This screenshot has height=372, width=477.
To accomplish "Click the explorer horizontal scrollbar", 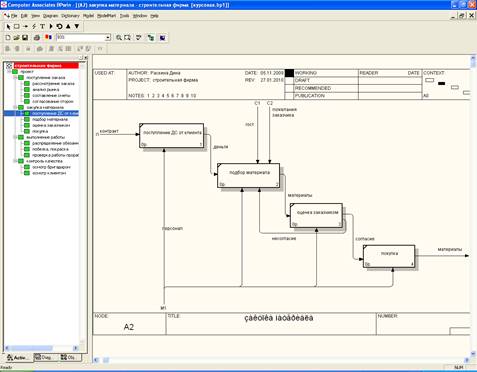I will click(42, 348).
